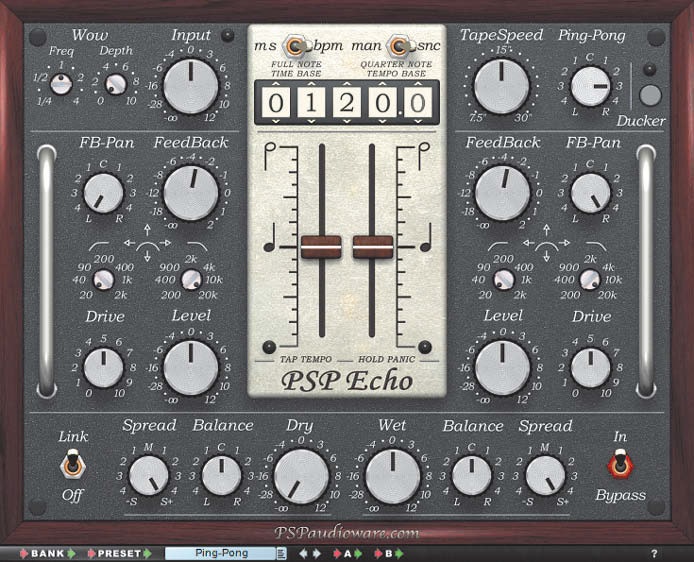Go to next preset with grey right arrow
Viewport: 694px width, 562px height.
(x=317, y=553)
